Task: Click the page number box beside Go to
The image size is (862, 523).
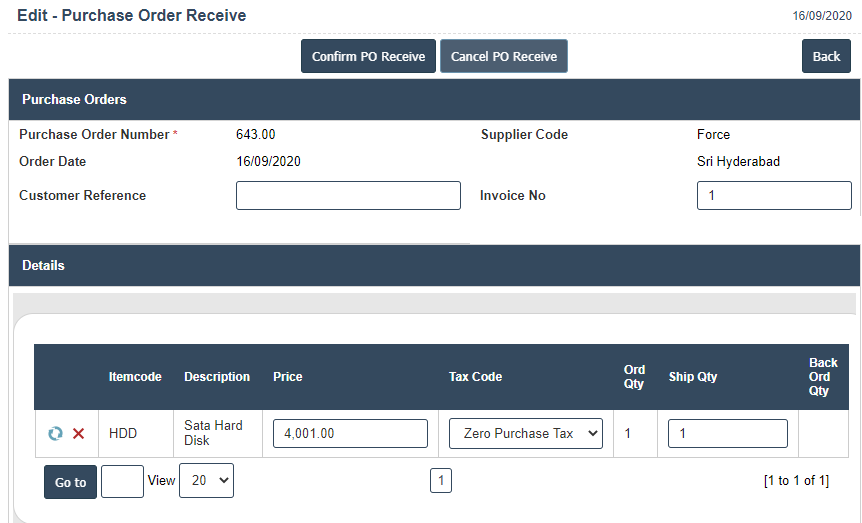Action: (122, 481)
